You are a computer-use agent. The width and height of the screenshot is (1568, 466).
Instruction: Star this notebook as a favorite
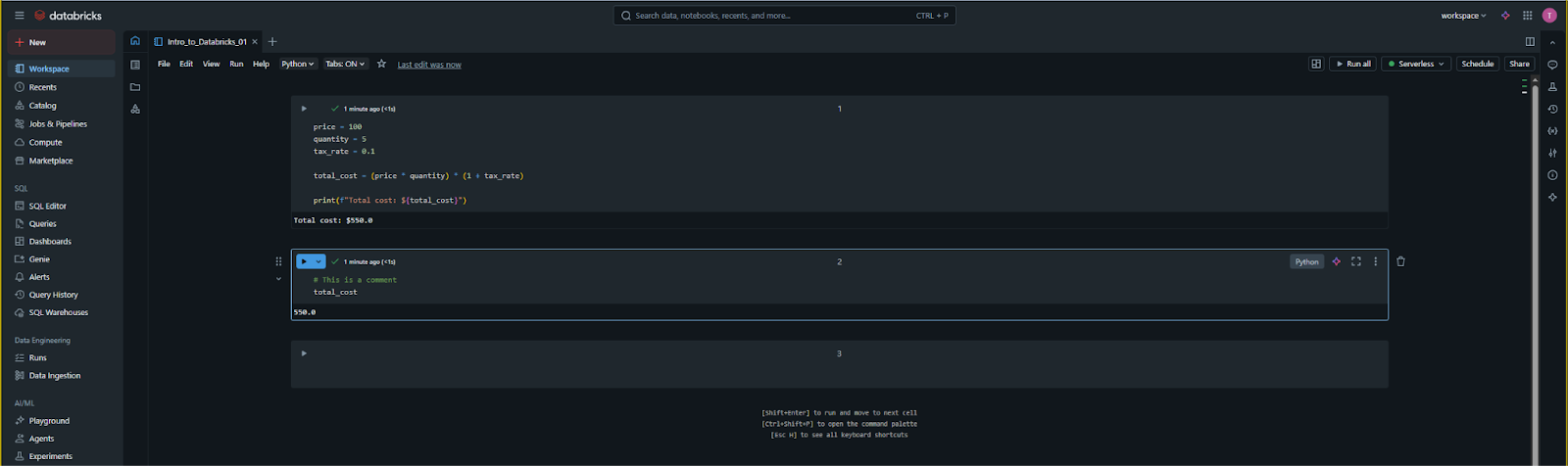pyautogui.click(x=381, y=64)
